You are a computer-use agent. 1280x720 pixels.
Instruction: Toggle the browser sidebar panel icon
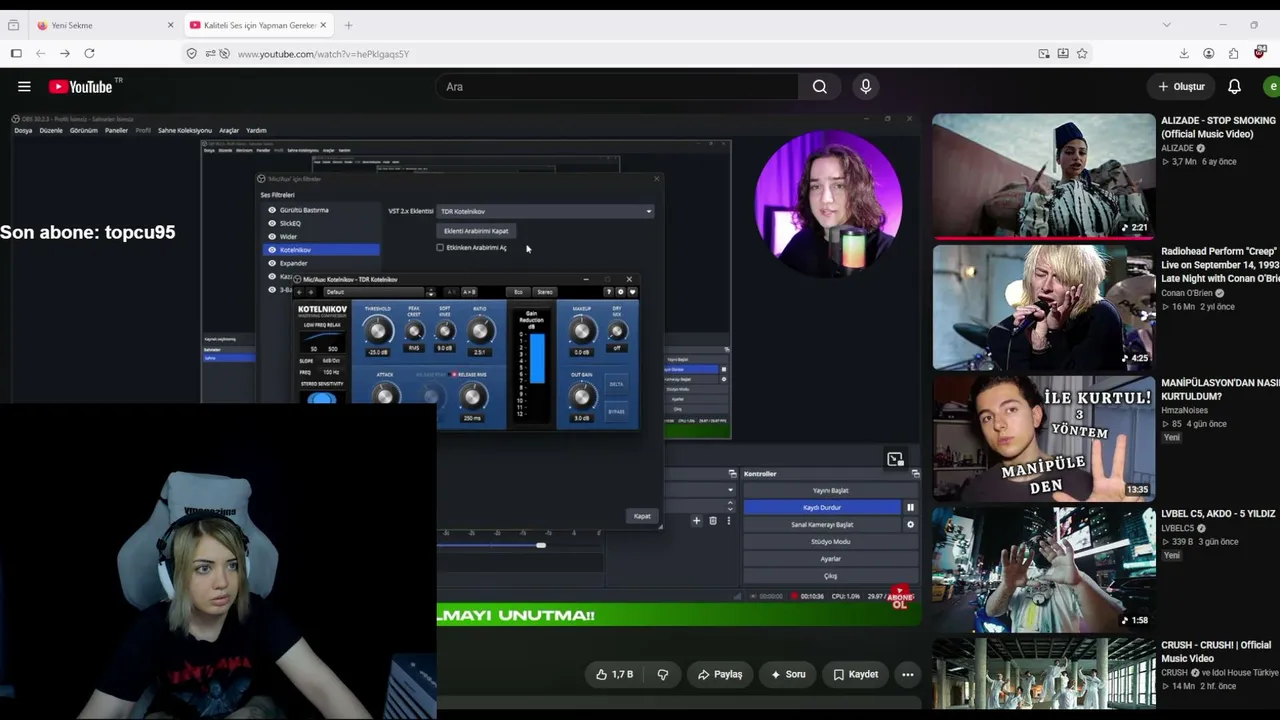(16, 53)
